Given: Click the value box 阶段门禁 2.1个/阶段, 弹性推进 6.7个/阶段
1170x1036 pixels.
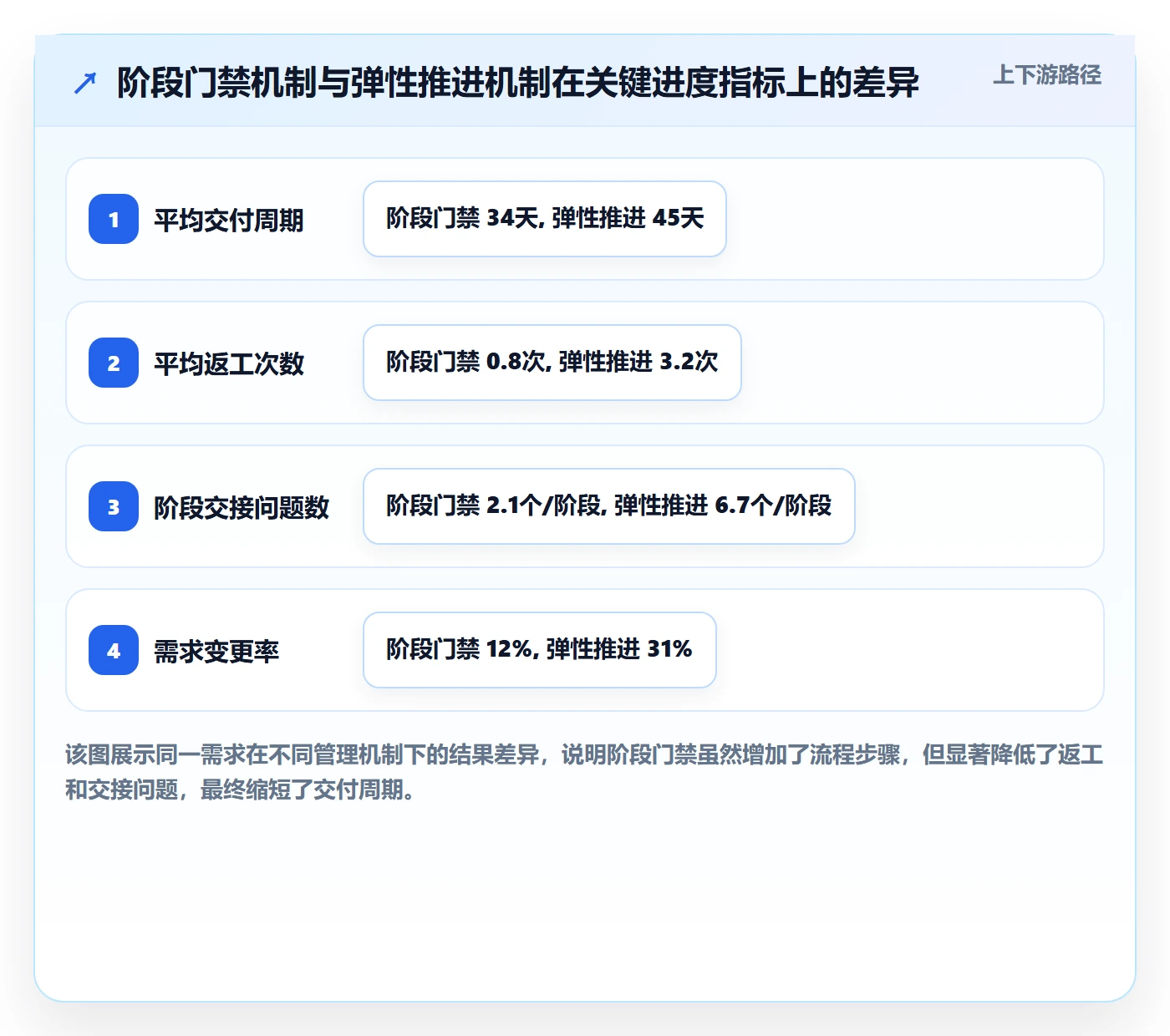Looking at the screenshot, I should [x=609, y=506].
